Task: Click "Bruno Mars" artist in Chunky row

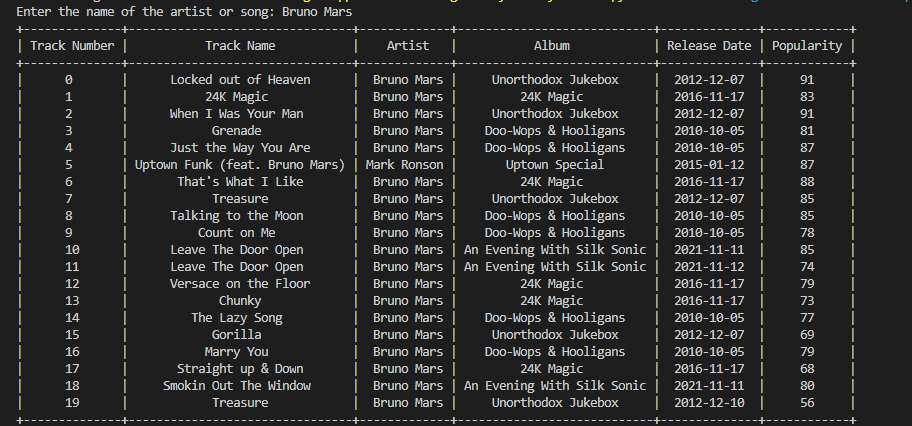Action: [x=408, y=301]
